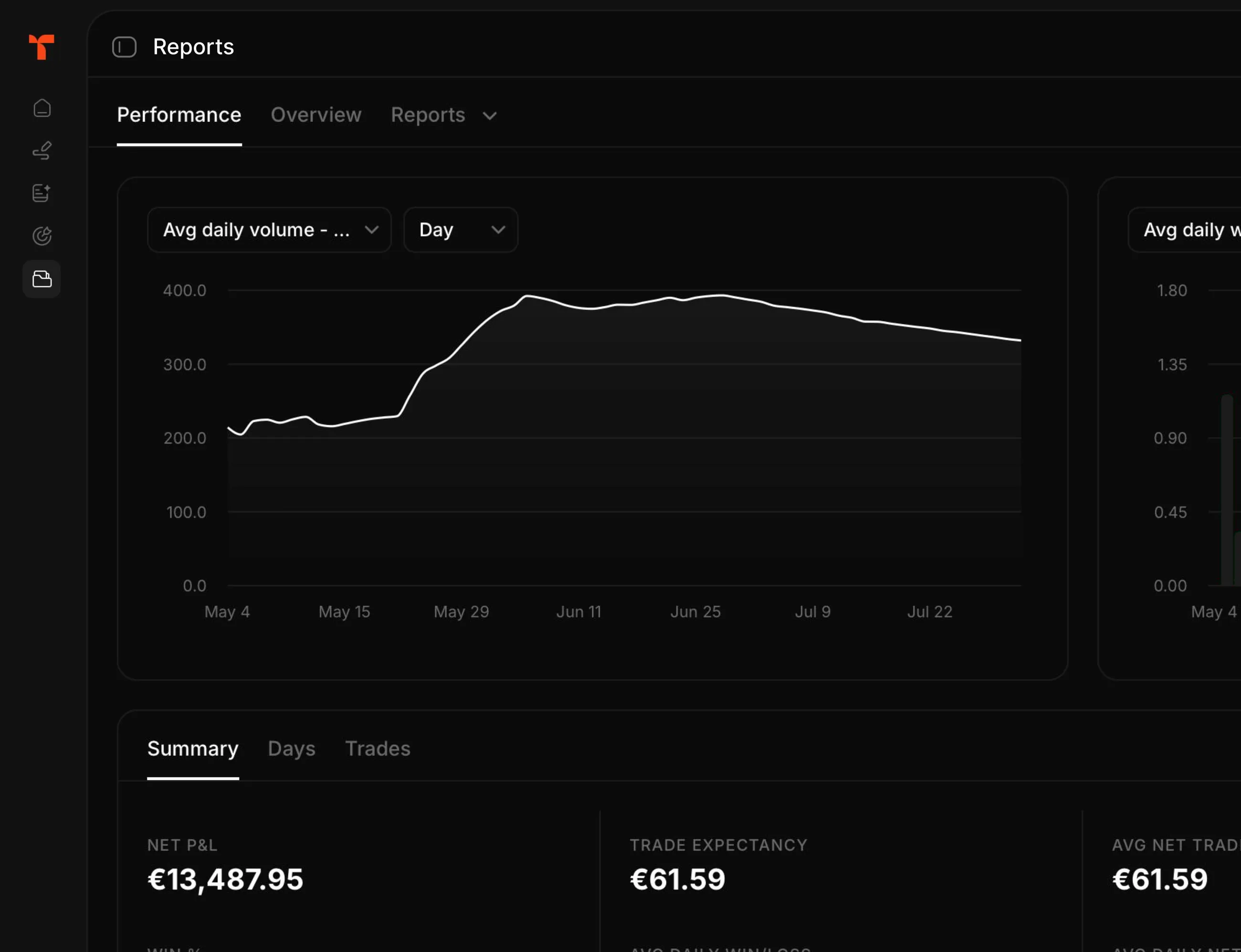This screenshot has height=952, width=1241.
Task: Click the orange T app logo
Action: pos(42,47)
